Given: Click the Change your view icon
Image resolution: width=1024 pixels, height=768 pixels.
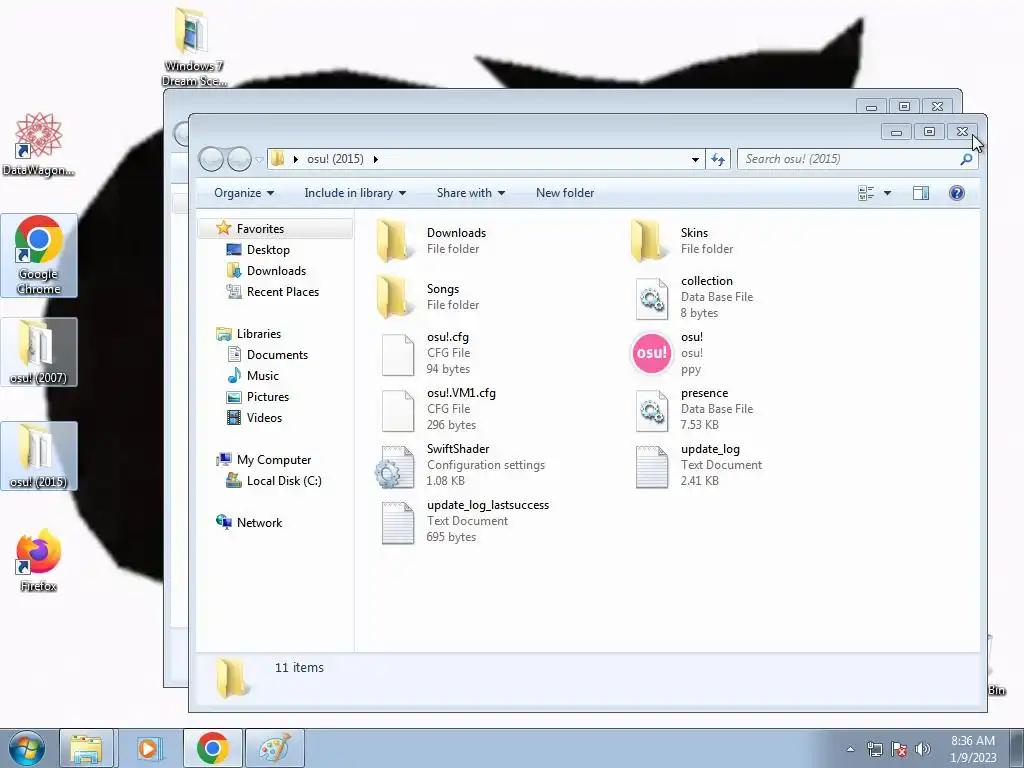Looking at the screenshot, I should pos(866,193).
